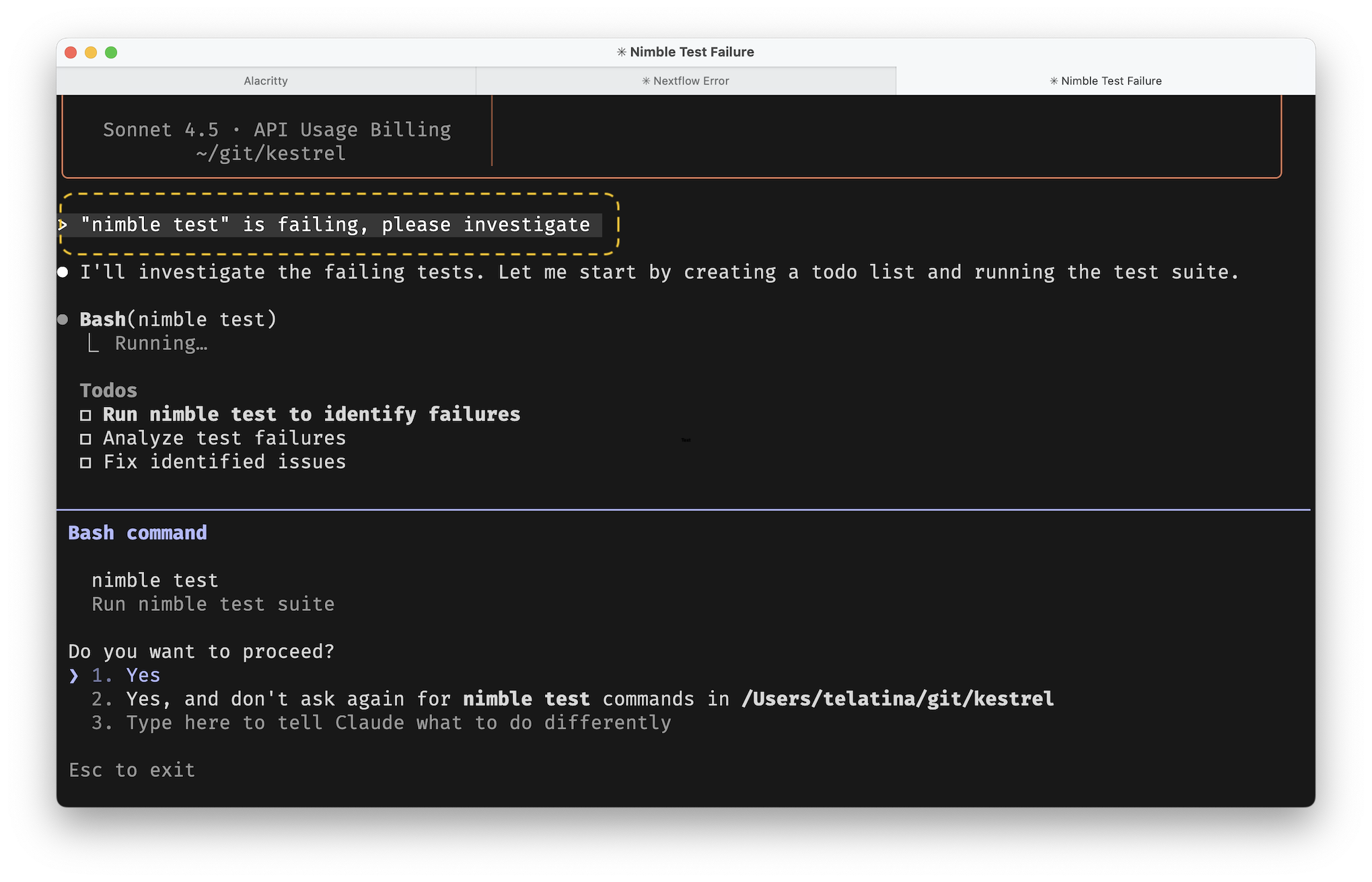
Task: Click the asterisk icon on Nimble Test Failure tab
Action: click(x=1054, y=81)
